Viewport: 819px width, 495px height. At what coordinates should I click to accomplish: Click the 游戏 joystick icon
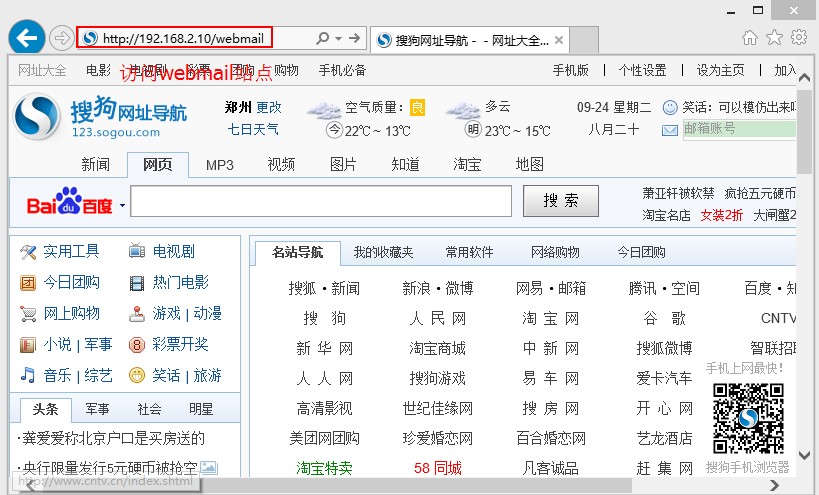click(x=137, y=314)
